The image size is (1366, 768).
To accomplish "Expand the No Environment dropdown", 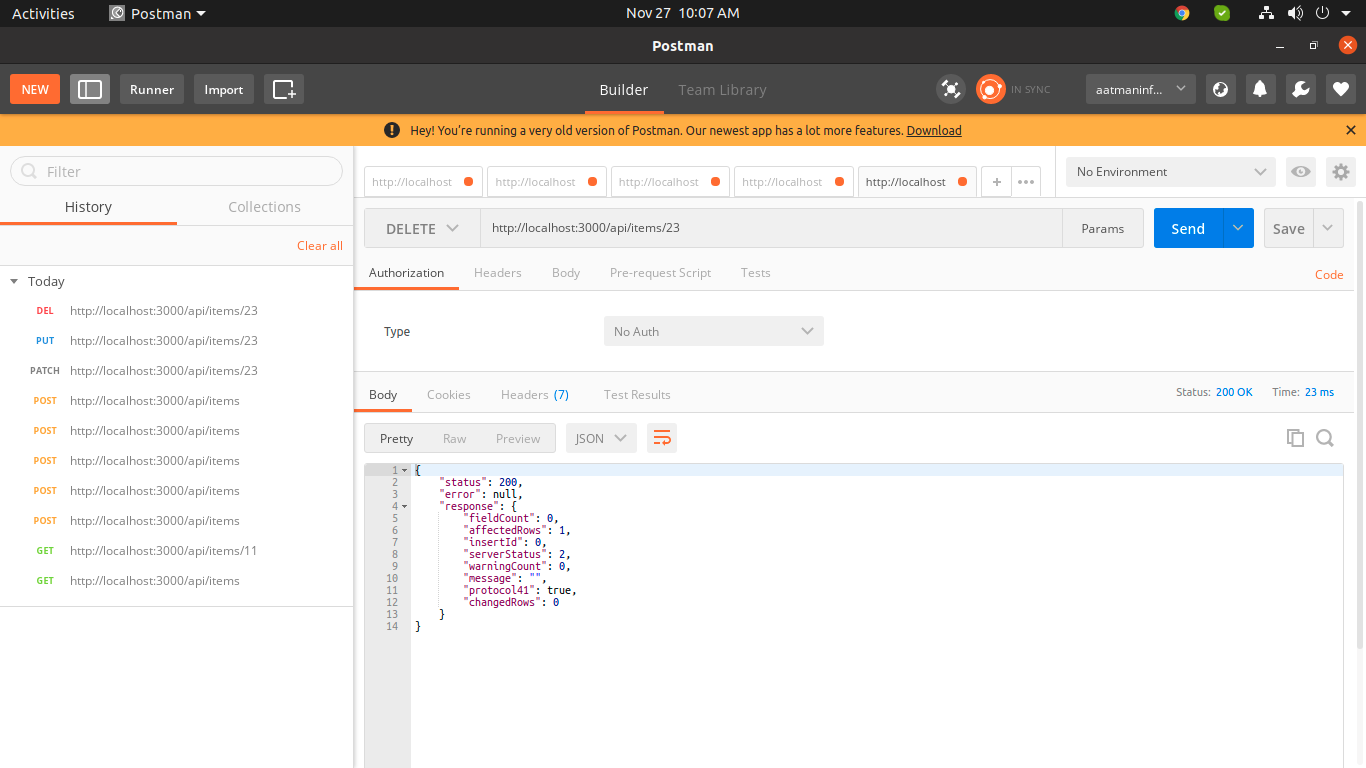I will pyautogui.click(x=1170, y=172).
